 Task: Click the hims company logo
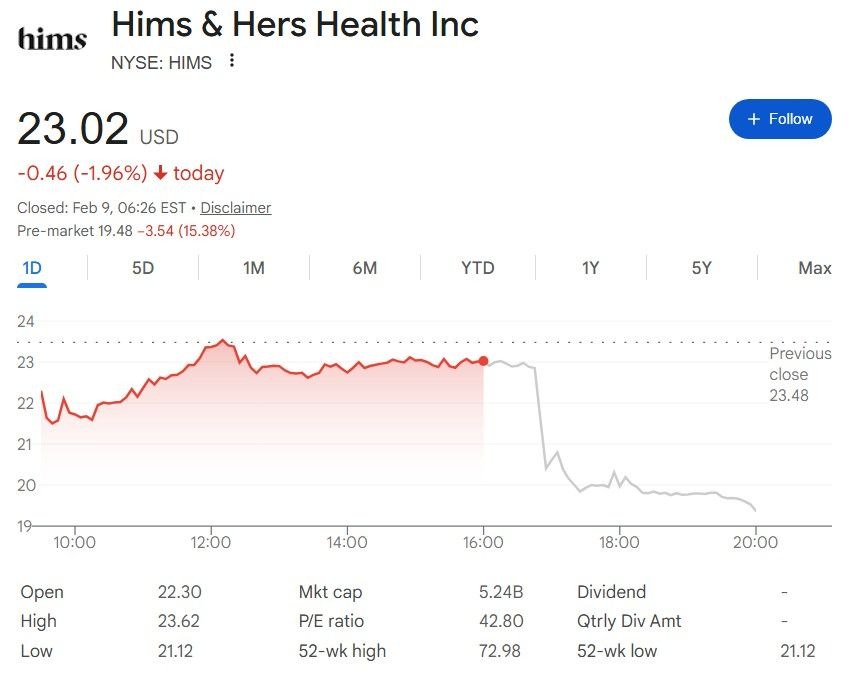click(x=52, y=38)
